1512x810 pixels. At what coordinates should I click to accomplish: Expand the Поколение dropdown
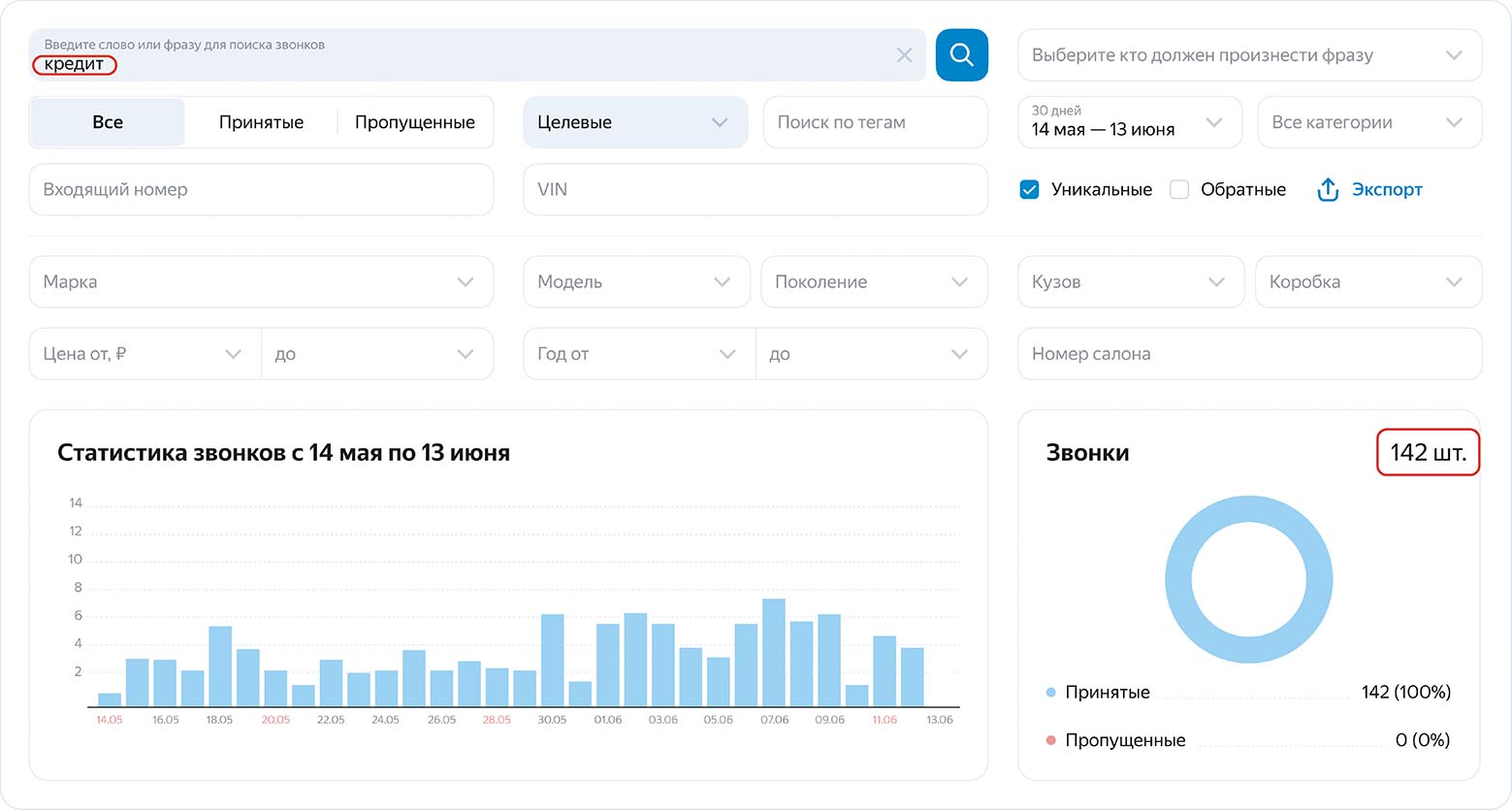874,281
